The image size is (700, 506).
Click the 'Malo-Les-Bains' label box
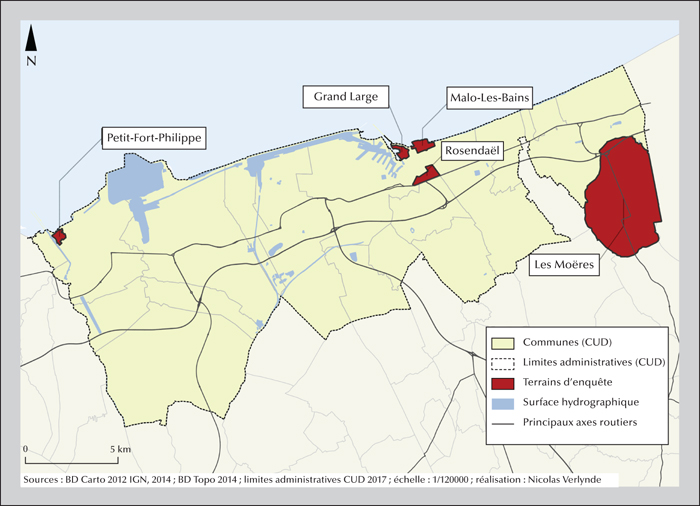[489, 98]
